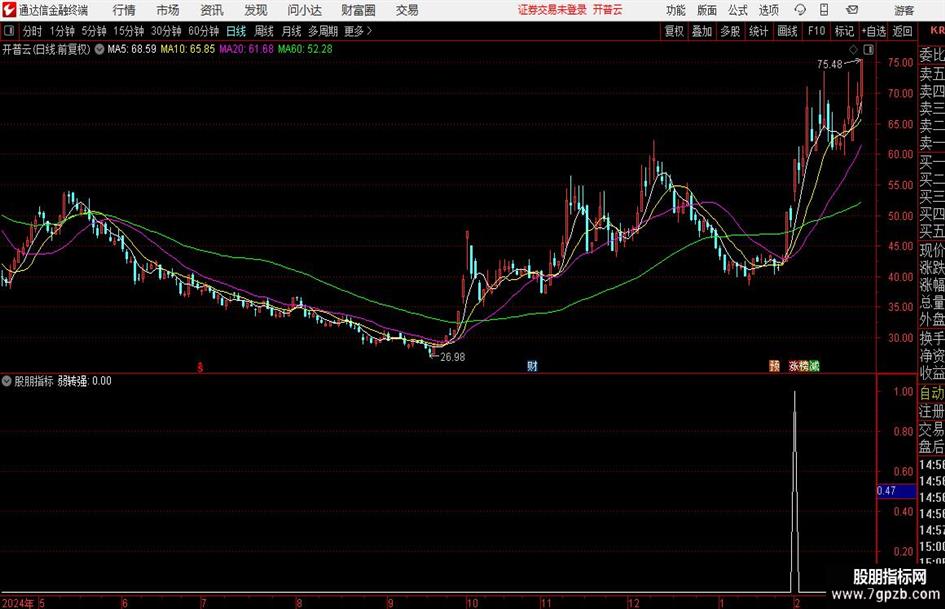Click the diamond icon above the chart

853,49
